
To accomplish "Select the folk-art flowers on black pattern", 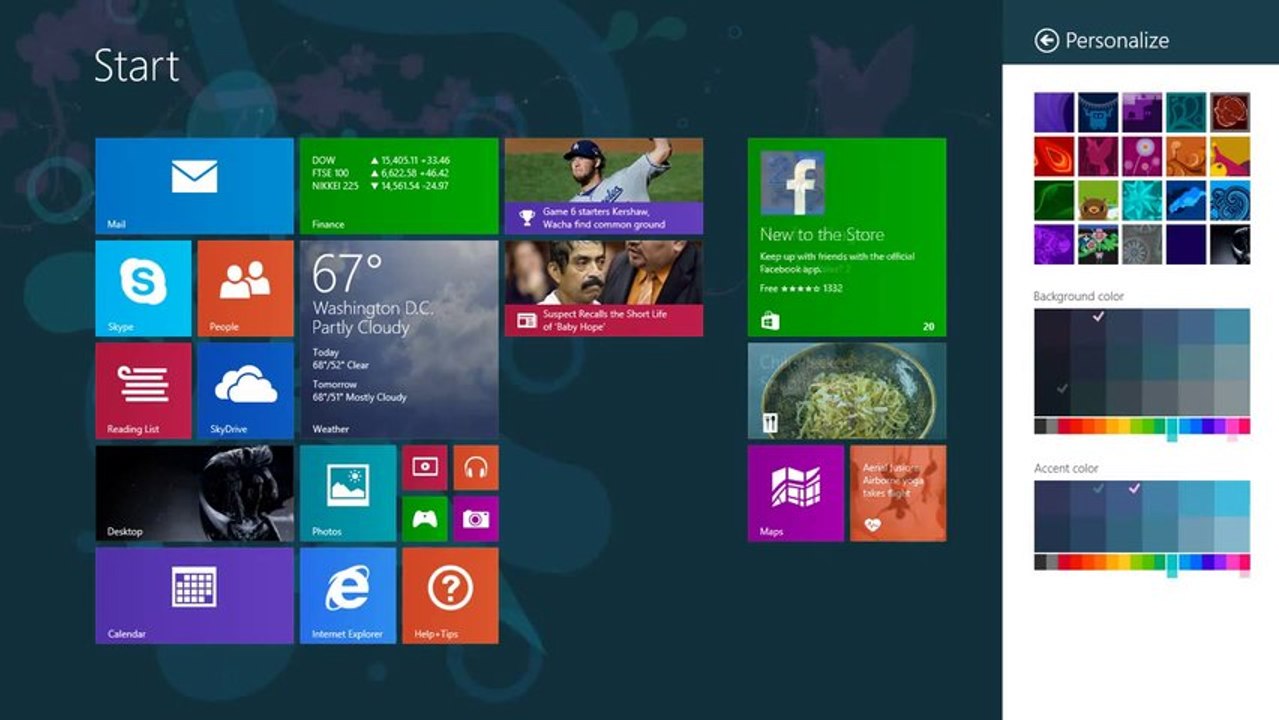I will click(1098, 244).
